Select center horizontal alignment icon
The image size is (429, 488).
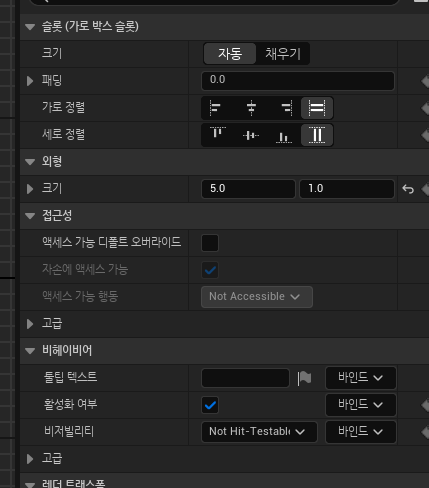(251, 108)
